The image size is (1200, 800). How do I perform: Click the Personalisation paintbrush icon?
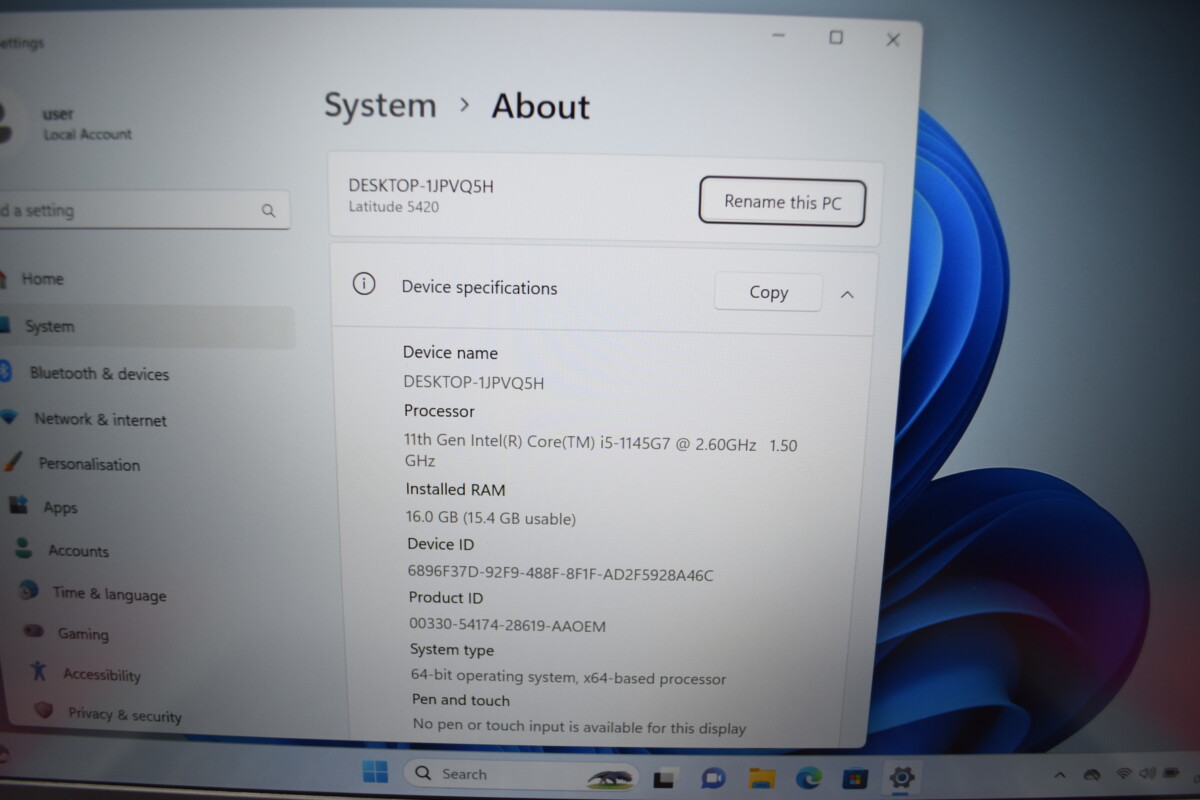click(x=13, y=462)
